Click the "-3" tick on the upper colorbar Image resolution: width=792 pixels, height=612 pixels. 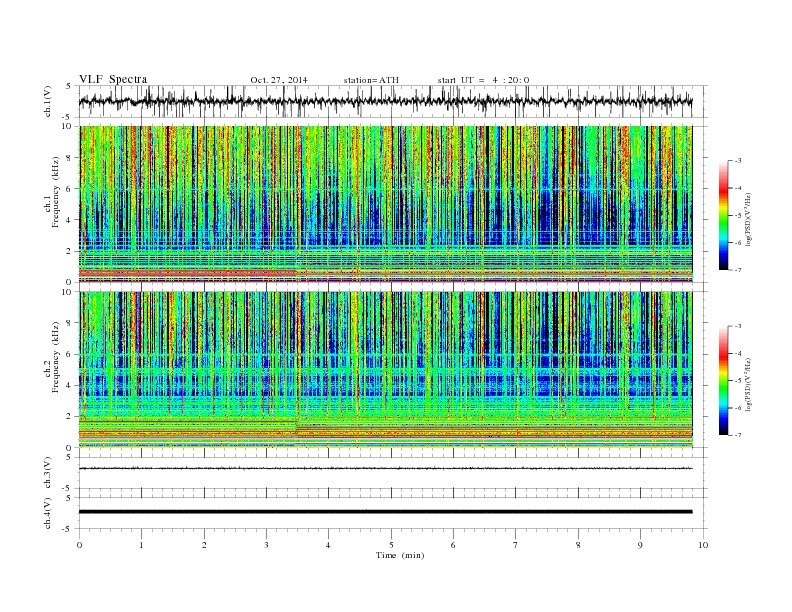[x=738, y=161]
